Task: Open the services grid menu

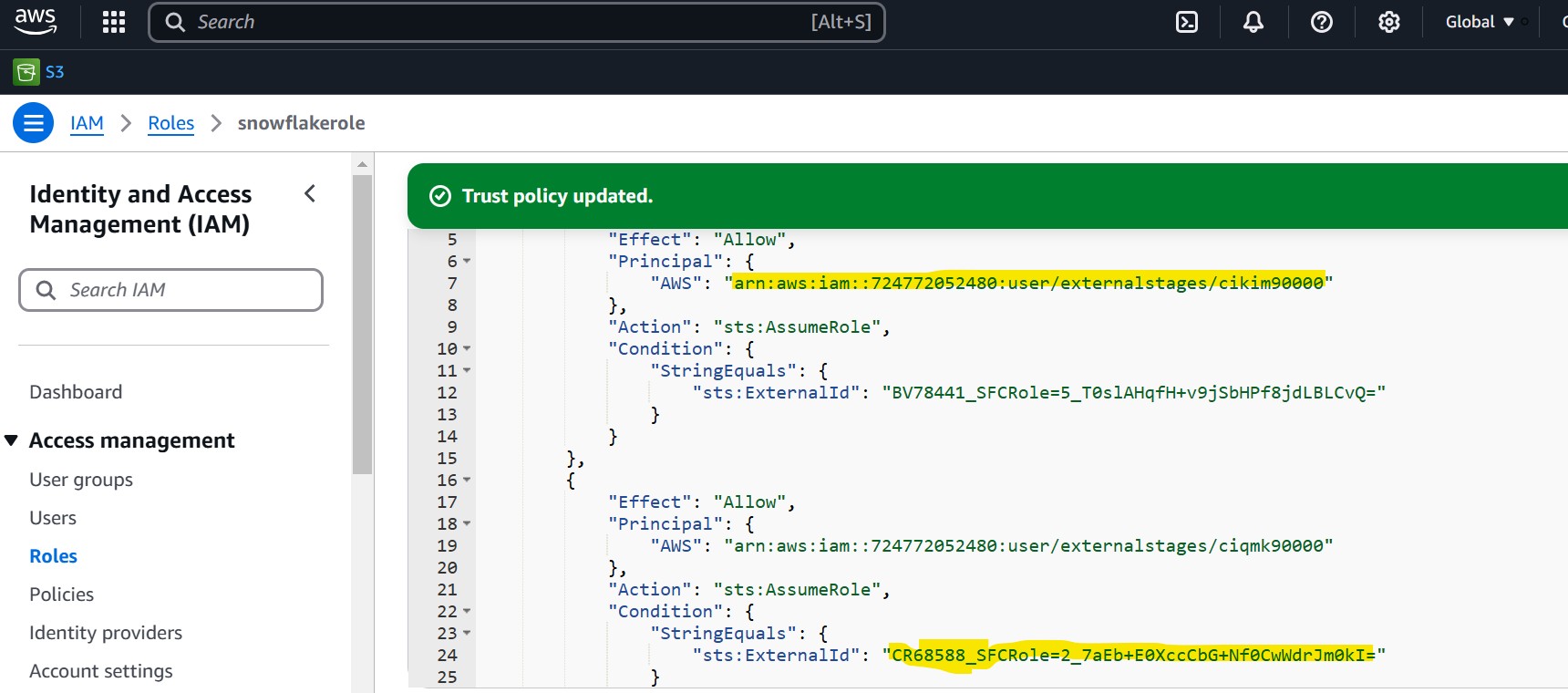Action: (114, 22)
